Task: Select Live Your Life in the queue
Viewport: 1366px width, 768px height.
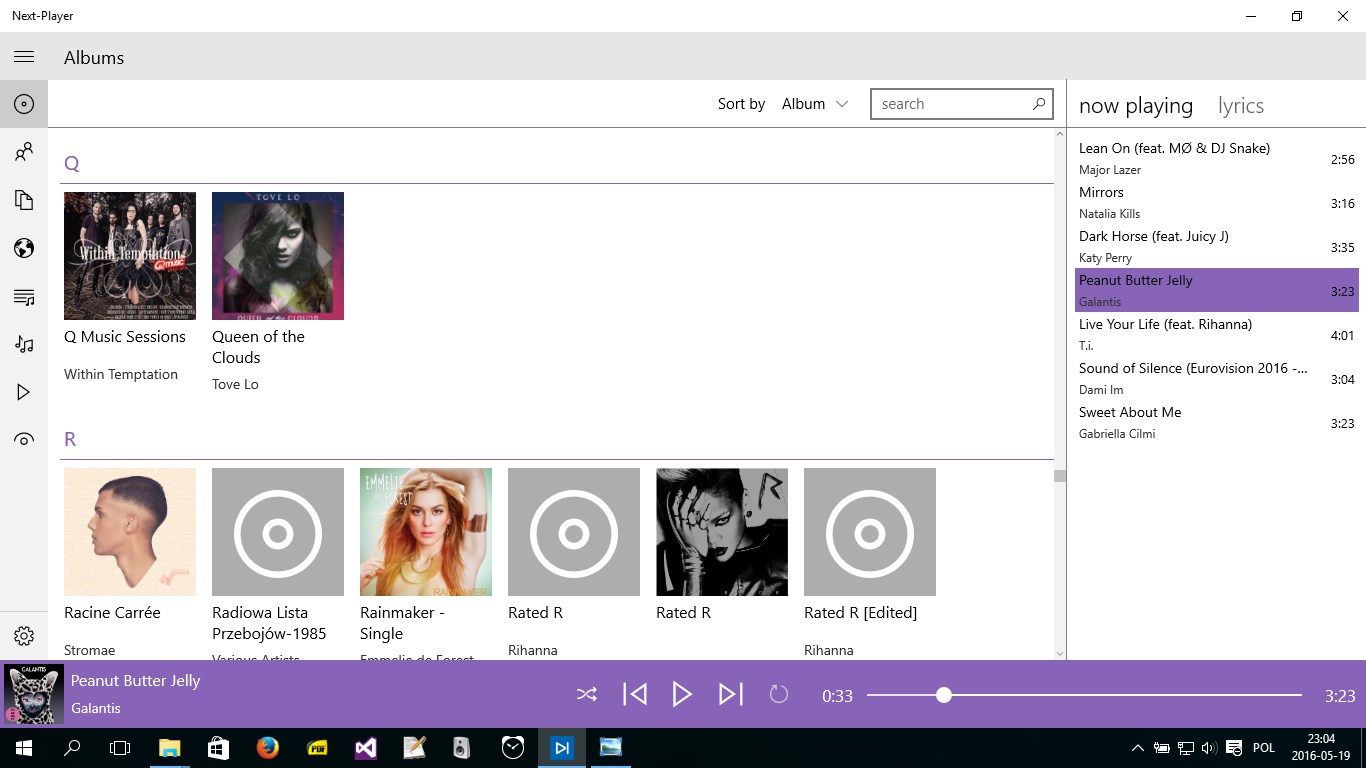Action: click(1216, 334)
